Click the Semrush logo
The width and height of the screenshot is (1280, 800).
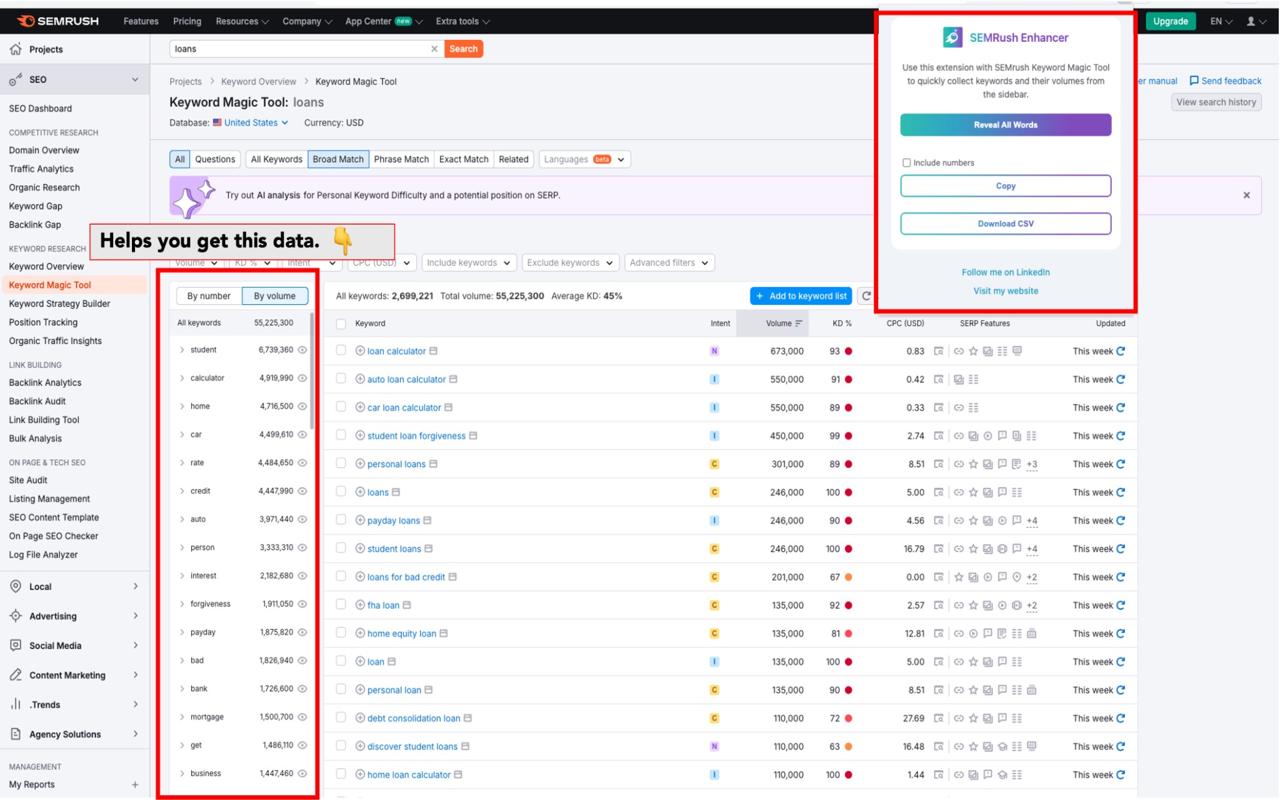click(58, 21)
